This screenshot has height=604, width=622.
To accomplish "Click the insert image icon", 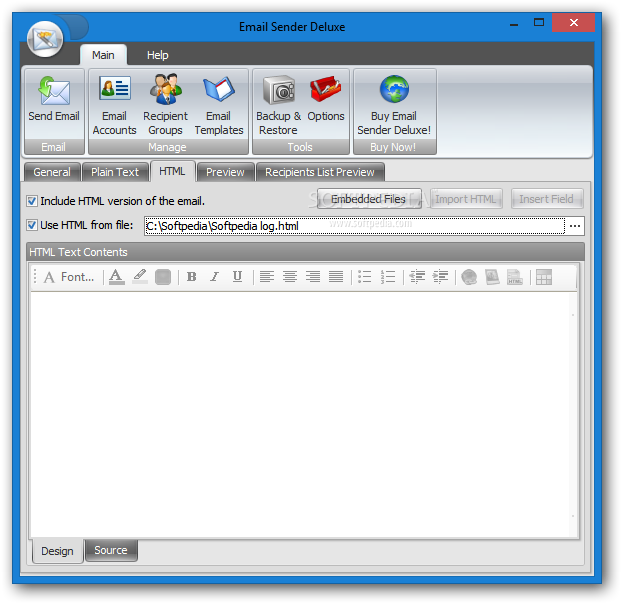I will [492, 277].
